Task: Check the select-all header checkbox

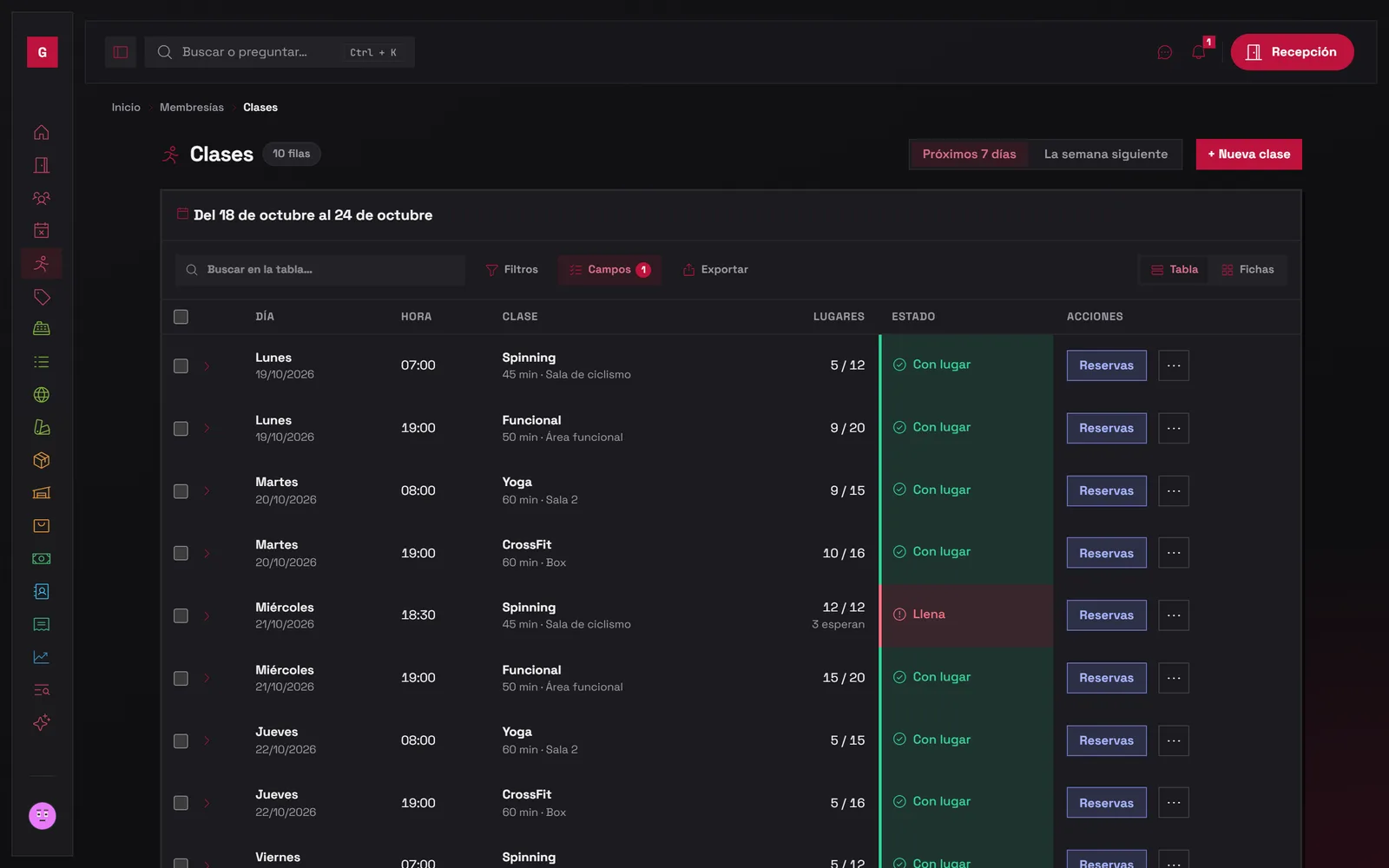Action: coord(181,317)
